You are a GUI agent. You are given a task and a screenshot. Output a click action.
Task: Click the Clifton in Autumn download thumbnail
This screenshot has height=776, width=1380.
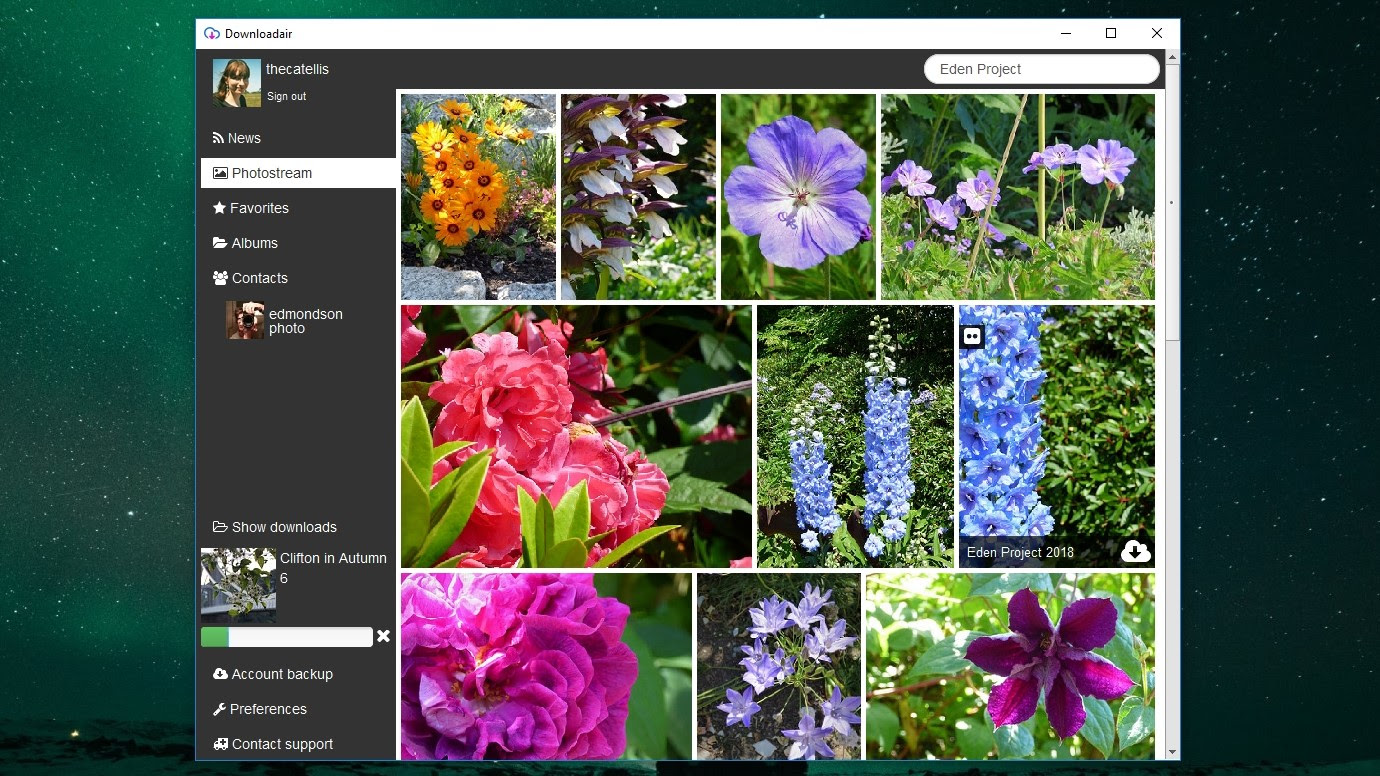pos(238,585)
